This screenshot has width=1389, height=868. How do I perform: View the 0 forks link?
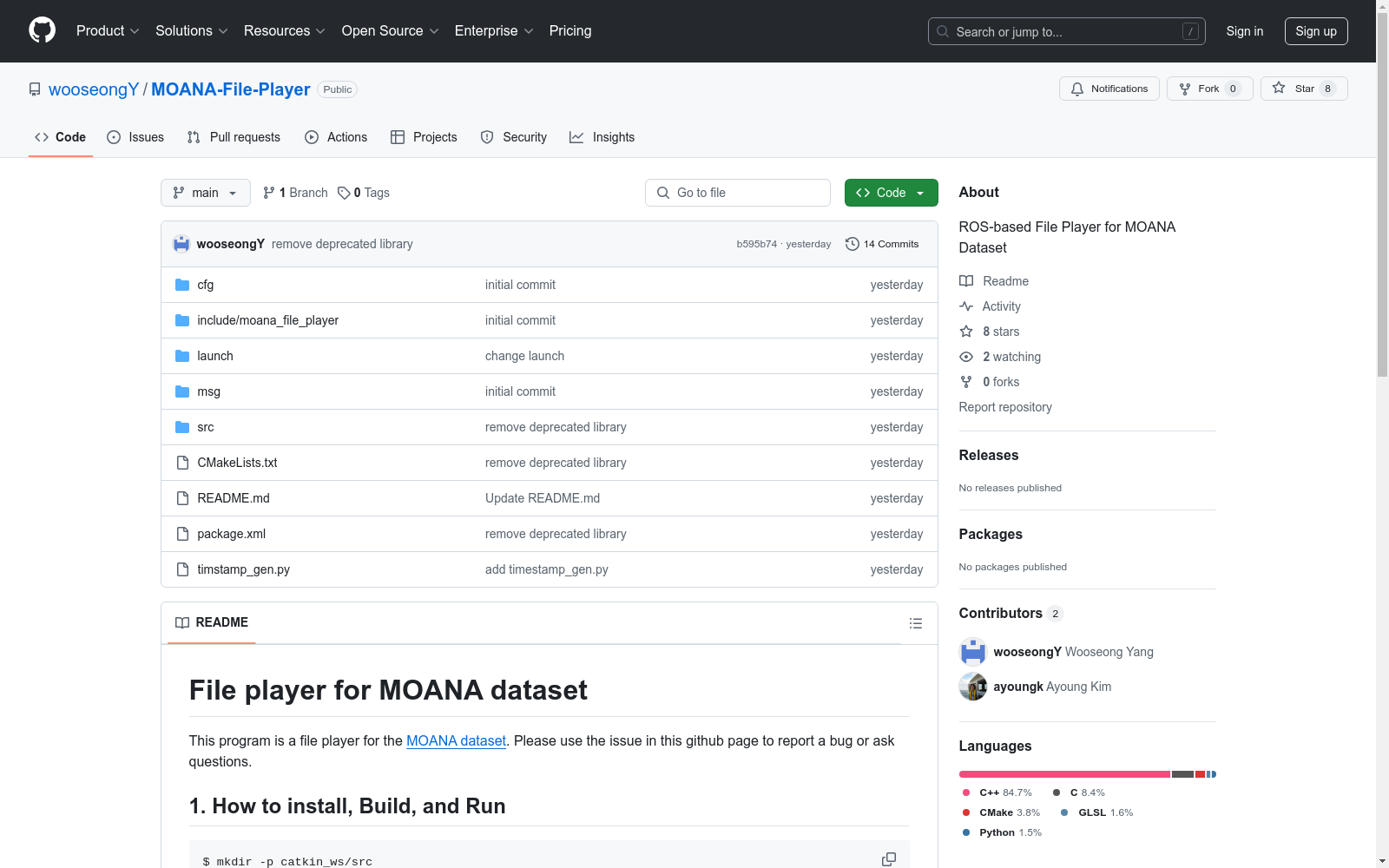tap(990, 382)
